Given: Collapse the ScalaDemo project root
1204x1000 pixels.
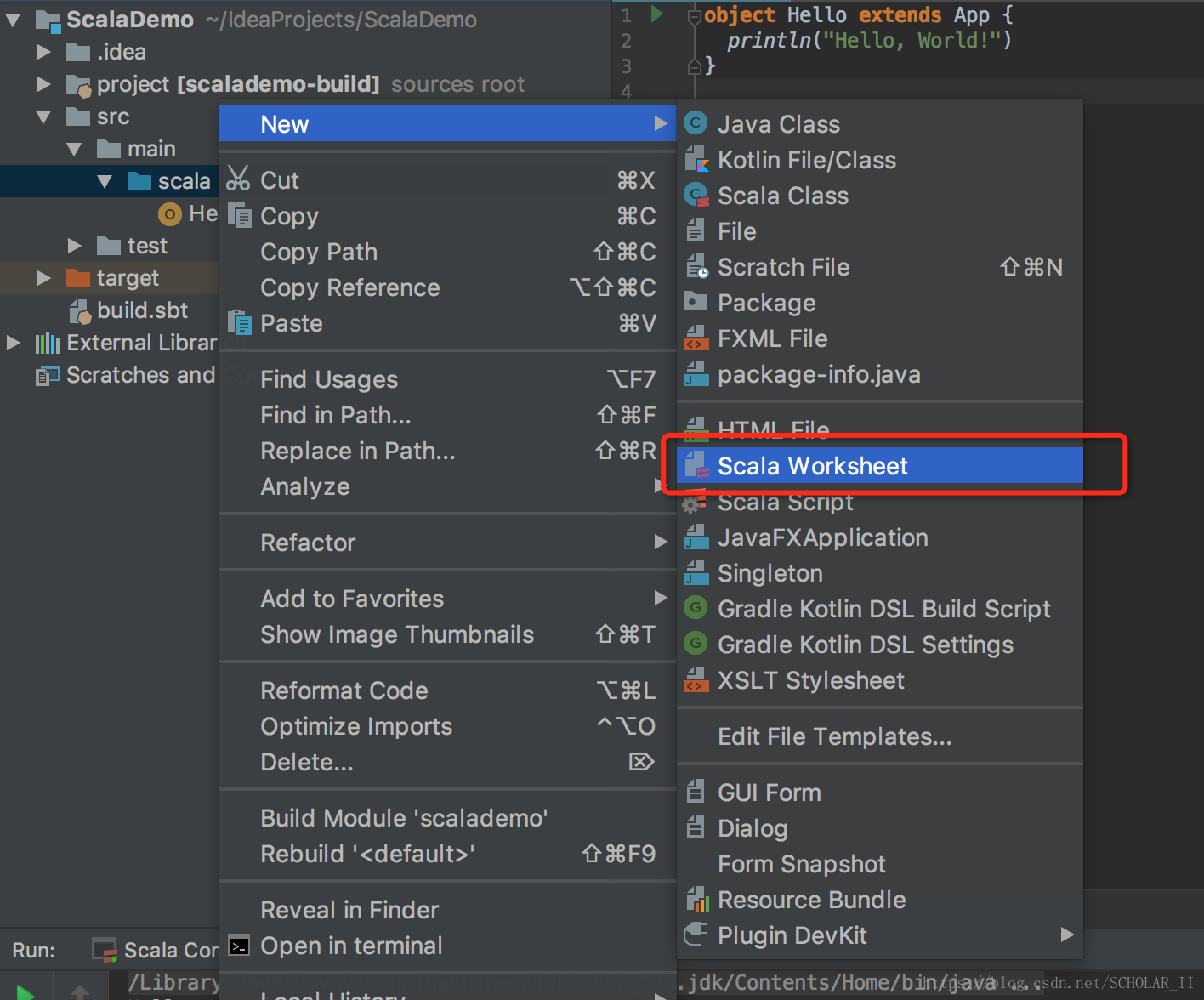Looking at the screenshot, I should point(13,19).
